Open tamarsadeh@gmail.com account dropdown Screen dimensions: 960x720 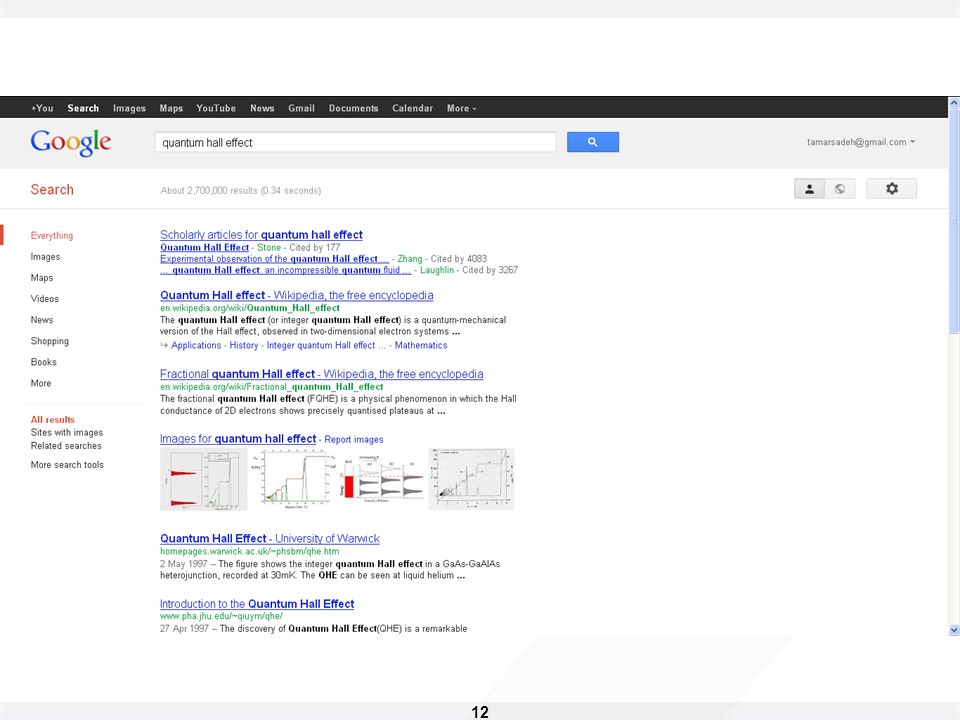[x=861, y=142]
